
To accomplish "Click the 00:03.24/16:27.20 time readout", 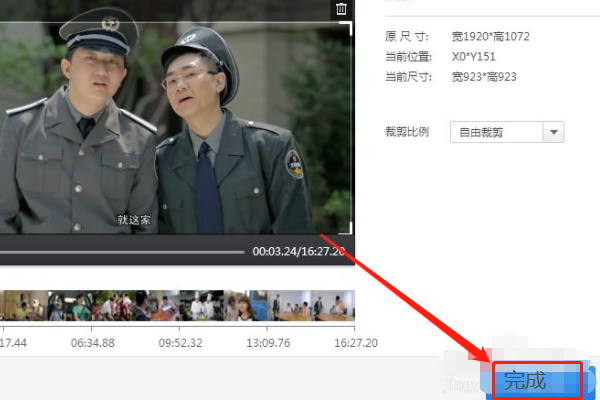I will click(299, 251).
